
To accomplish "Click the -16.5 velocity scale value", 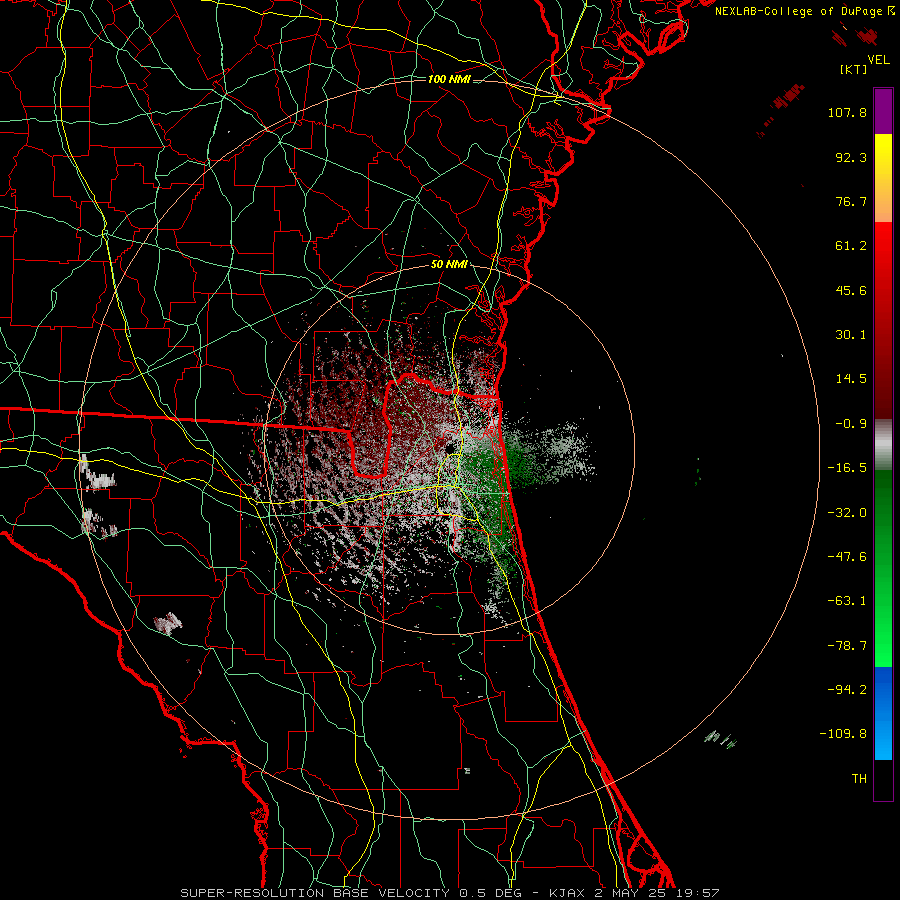I will pos(847,468).
